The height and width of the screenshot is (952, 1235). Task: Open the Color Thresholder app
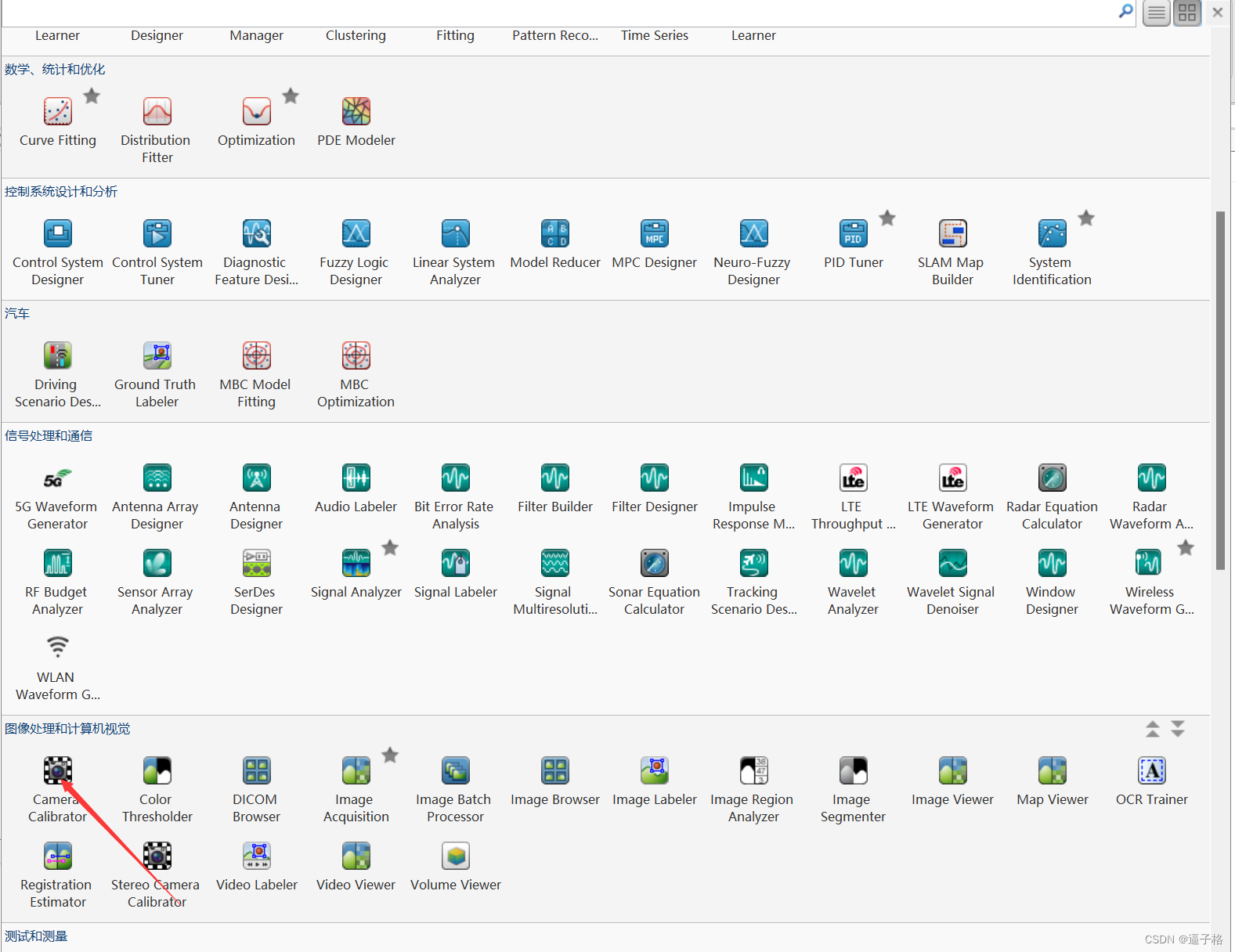click(x=157, y=770)
